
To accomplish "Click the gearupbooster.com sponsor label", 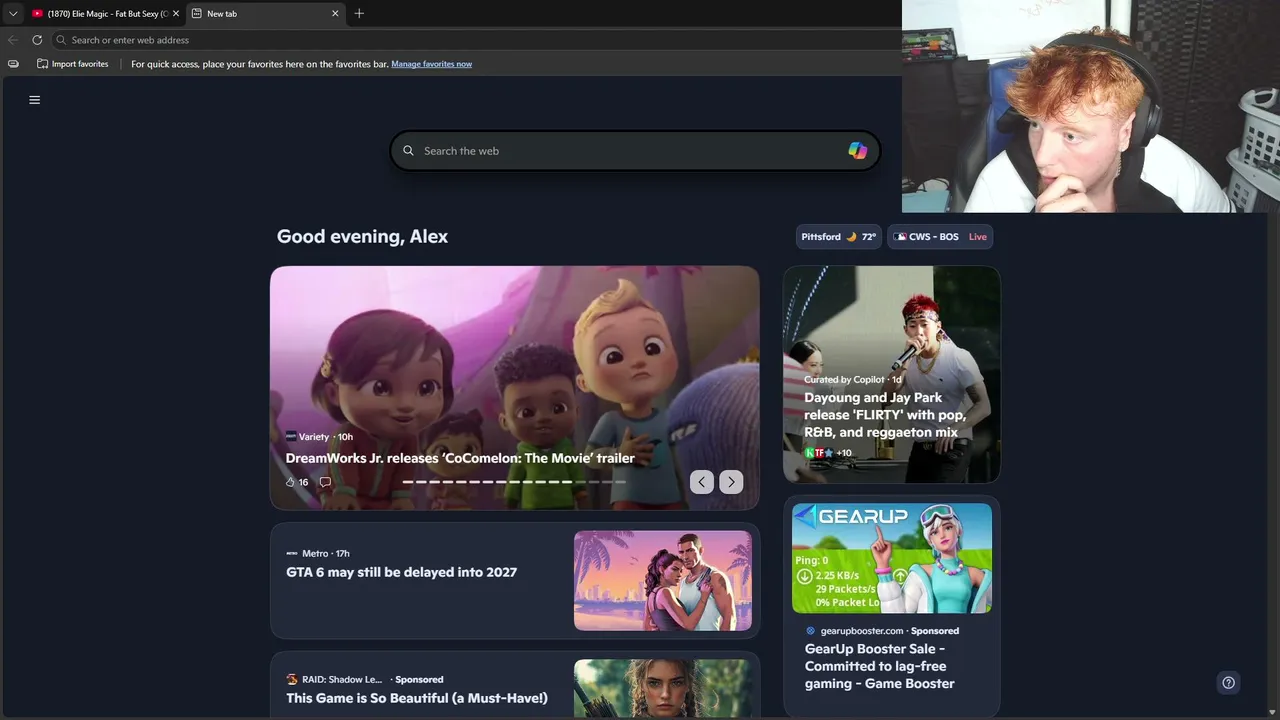I will [x=862, y=631].
